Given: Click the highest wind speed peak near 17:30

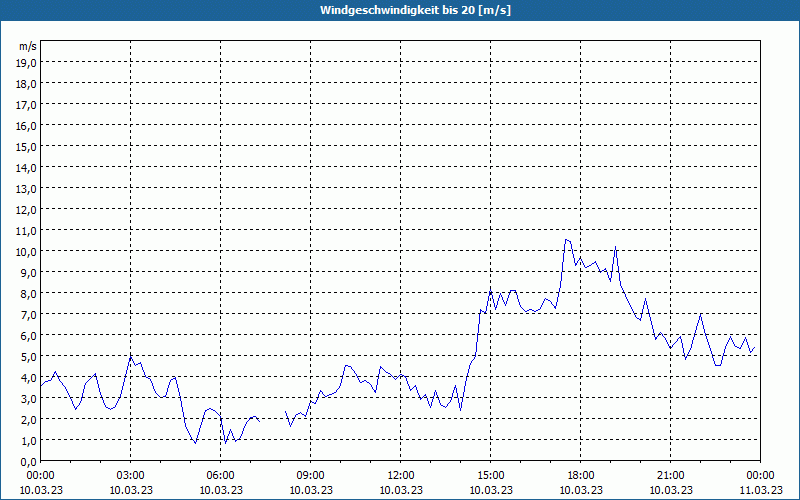Looking at the screenshot, I should [566, 240].
